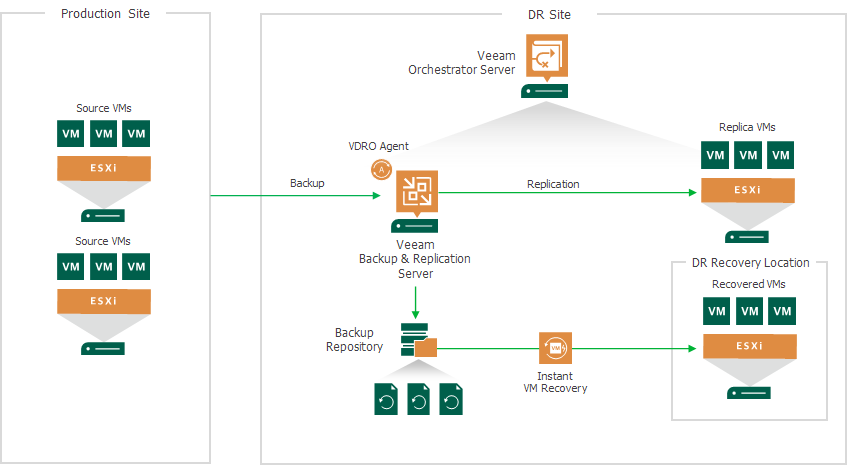Click the "Backup Repository" label

(x=354, y=340)
